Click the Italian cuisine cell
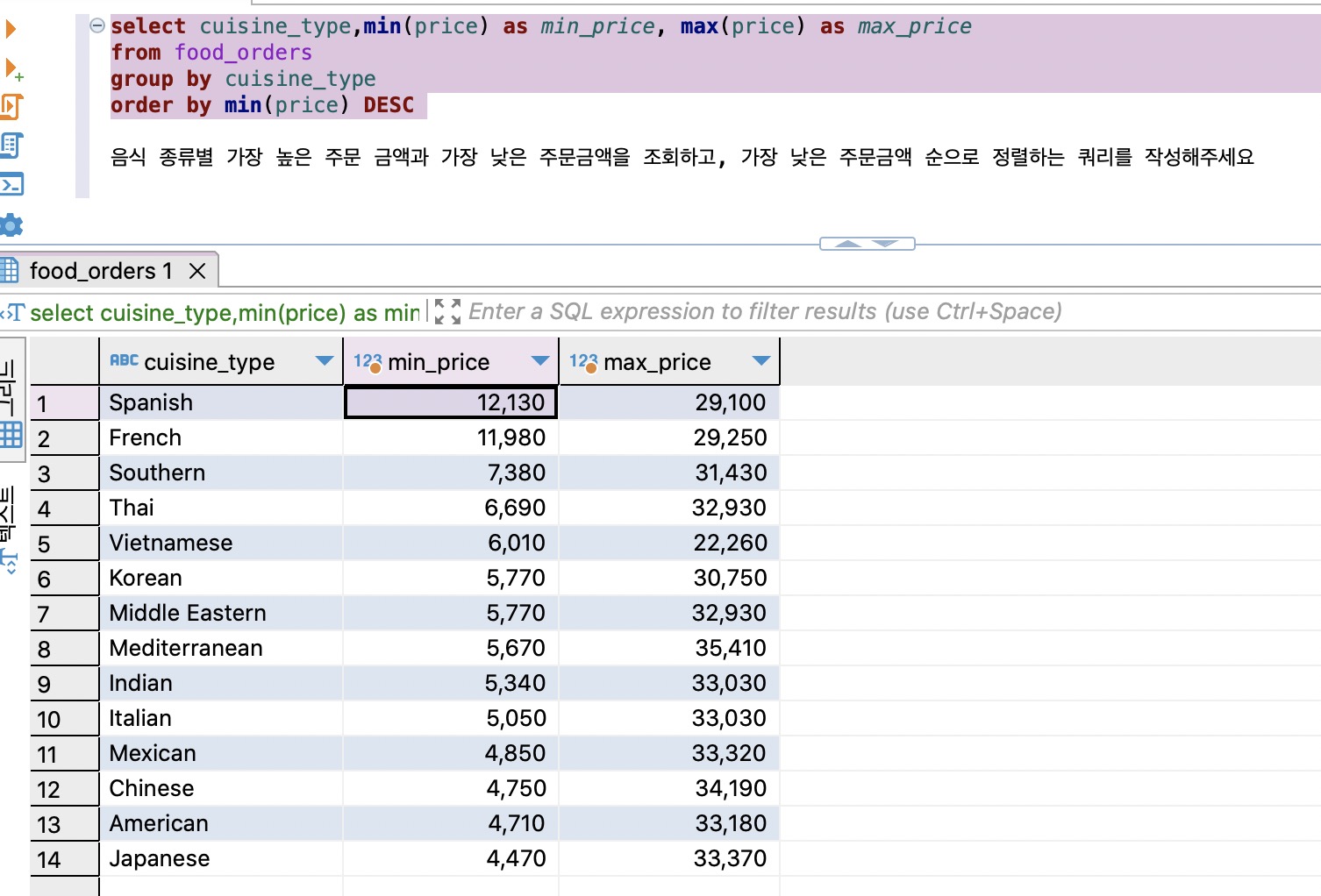Viewport: 1321px width, 896px height. [220, 718]
